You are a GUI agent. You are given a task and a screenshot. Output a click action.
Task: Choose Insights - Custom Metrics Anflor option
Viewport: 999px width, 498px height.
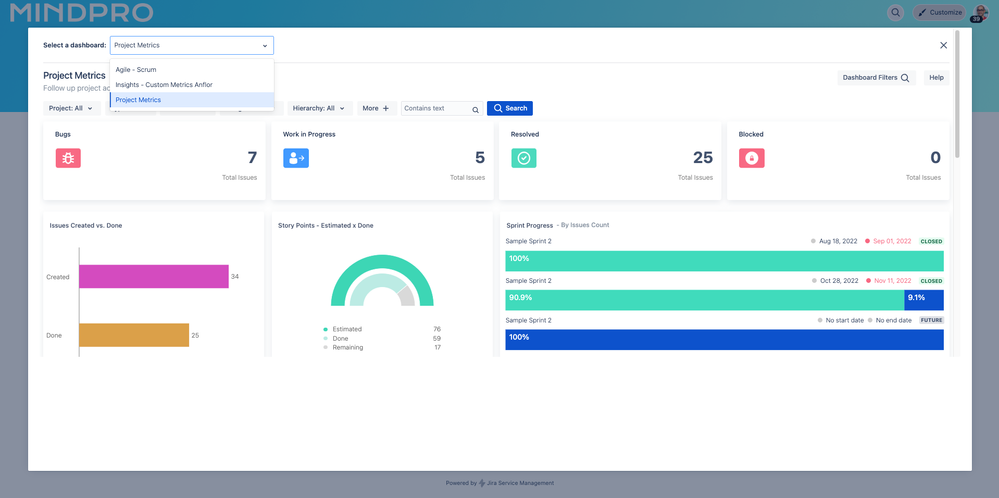pyautogui.click(x=191, y=85)
